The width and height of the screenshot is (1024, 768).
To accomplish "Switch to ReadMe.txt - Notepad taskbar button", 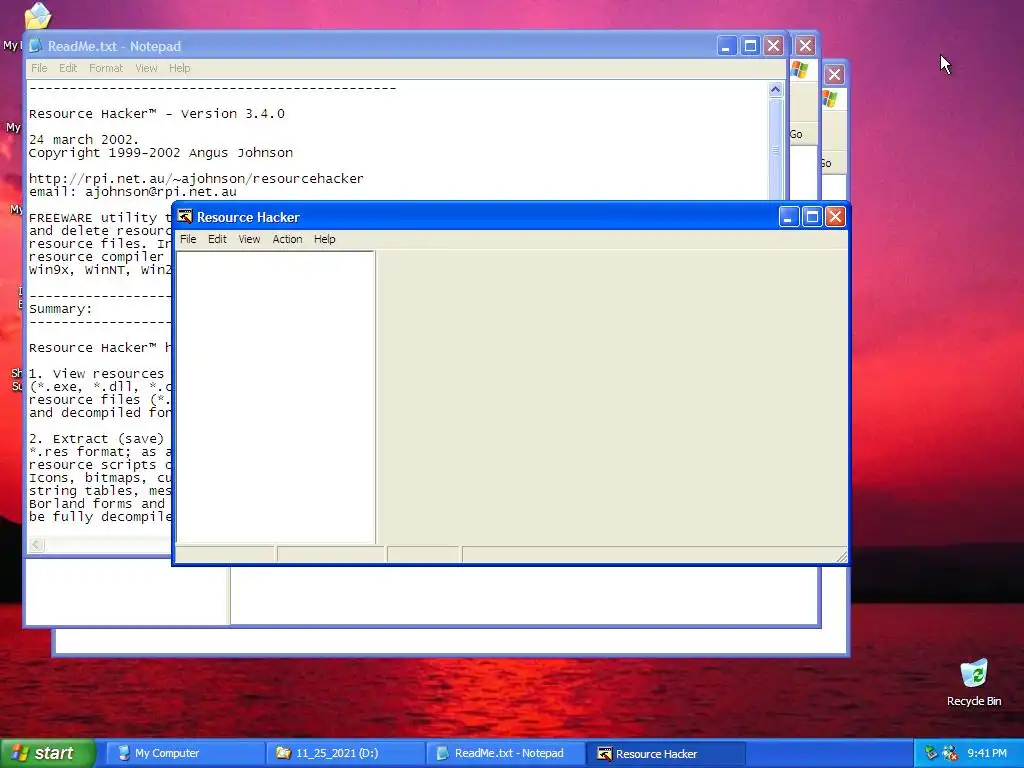I will pyautogui.click(x=505, y=753).
